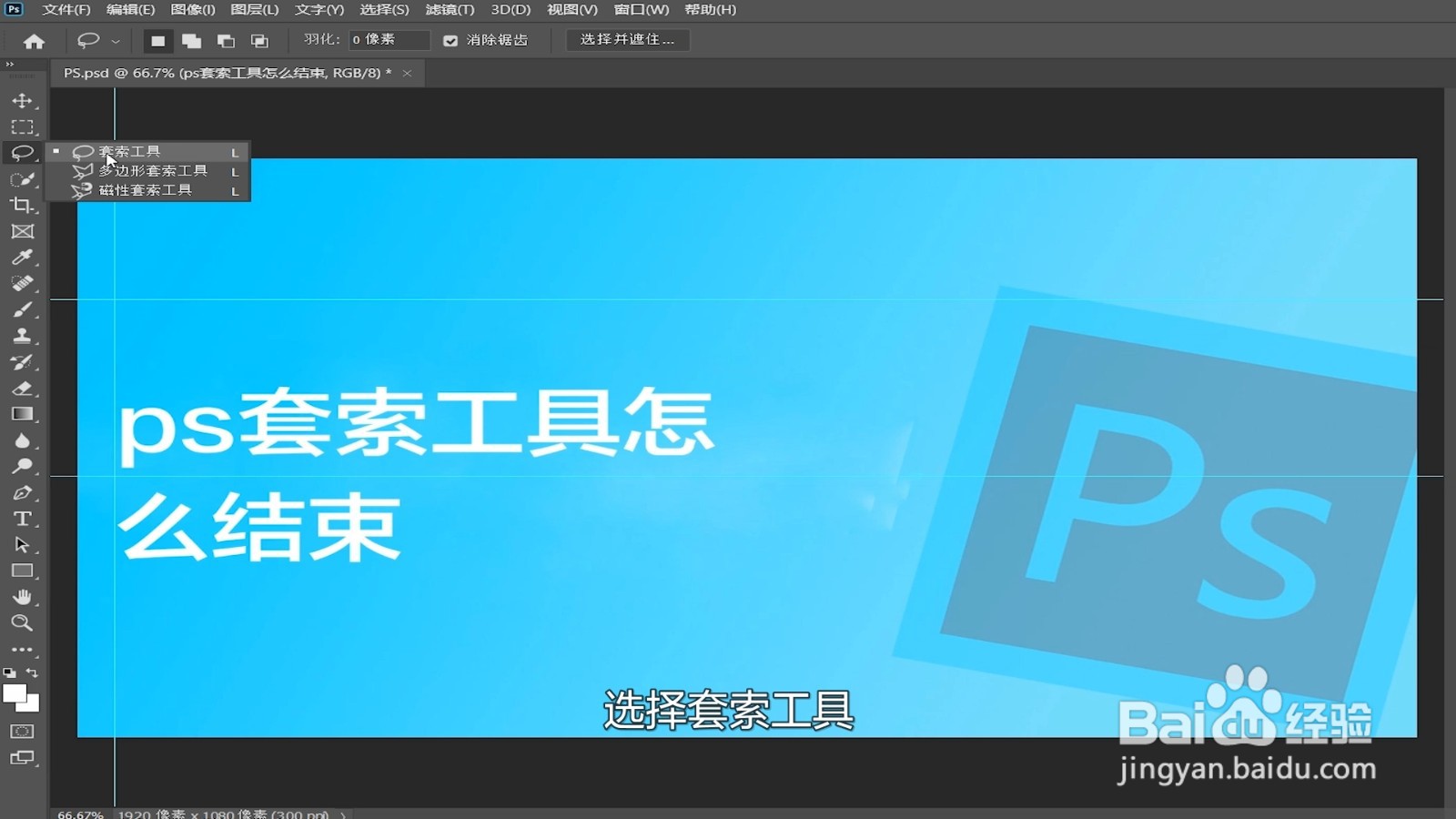Viewport: 1456px width, 819px height.
Task: Select the Dodge tool
Action: (23, 467)
